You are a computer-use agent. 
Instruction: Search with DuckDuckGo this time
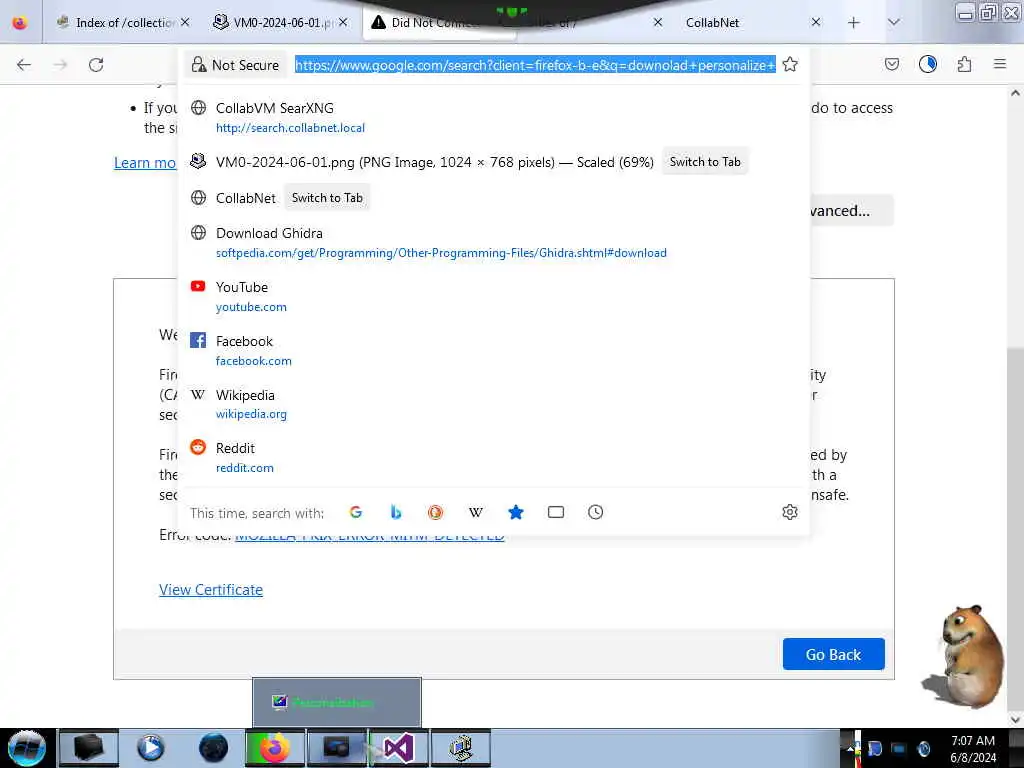[x=436, y=513]
